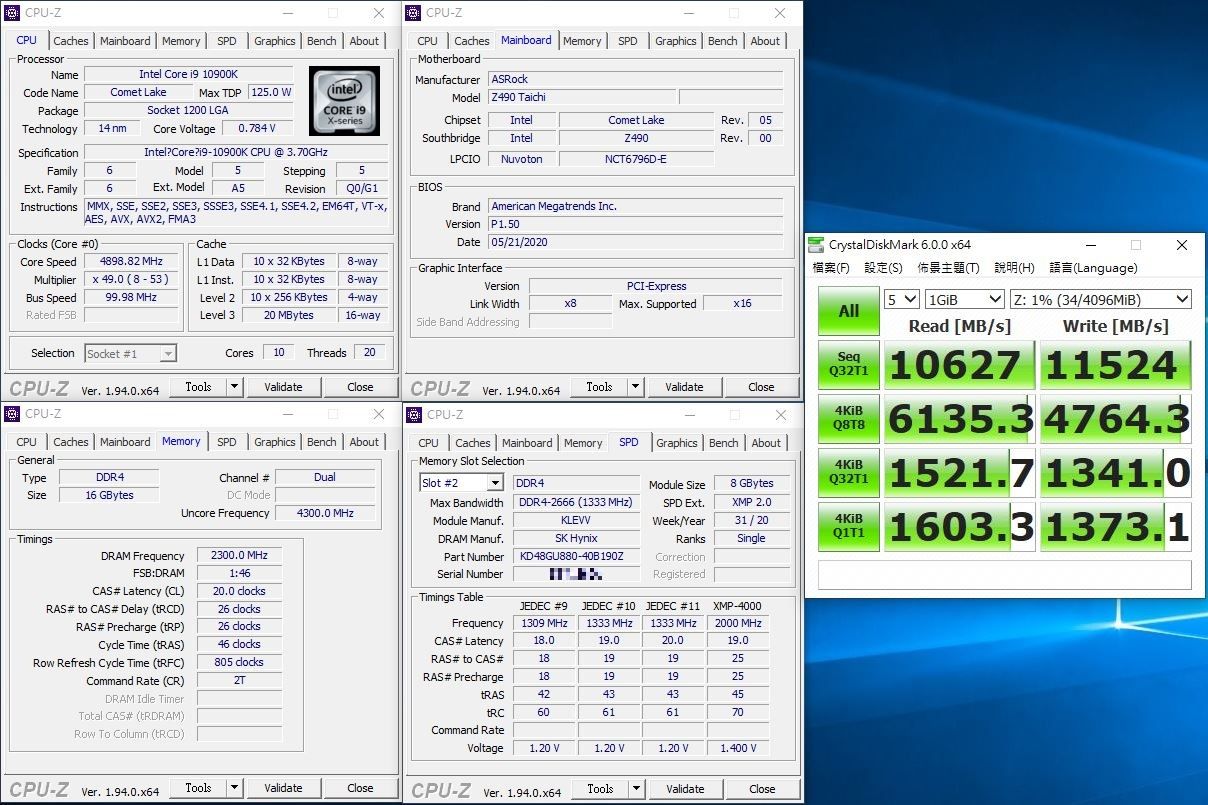Open Graphics tab in the Mainboard-tab window
Image resolution: width=1208 pixels, height=805 pixels.
(x=676, y=41)
